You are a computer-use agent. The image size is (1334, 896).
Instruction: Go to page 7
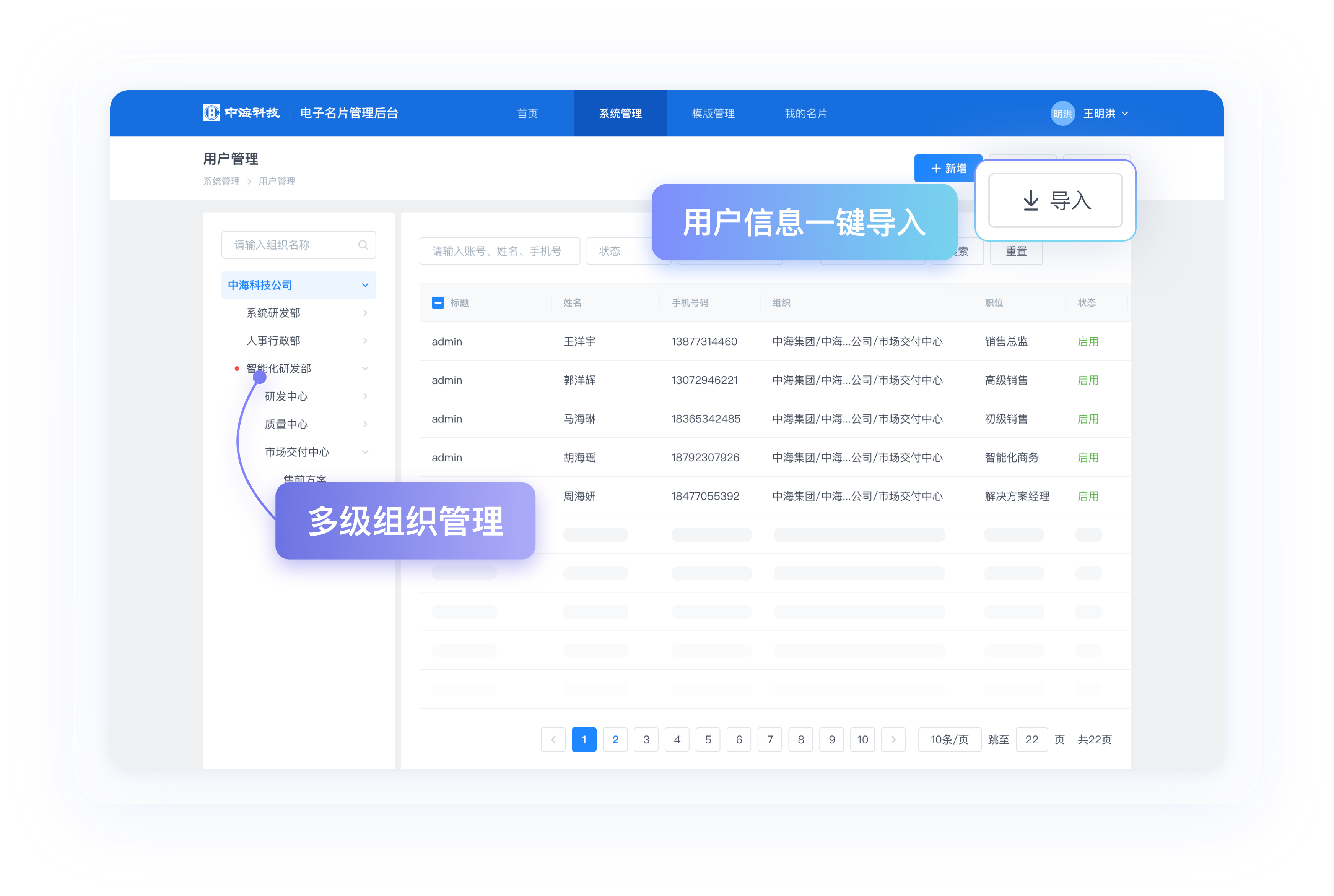[x=769, y=739]
